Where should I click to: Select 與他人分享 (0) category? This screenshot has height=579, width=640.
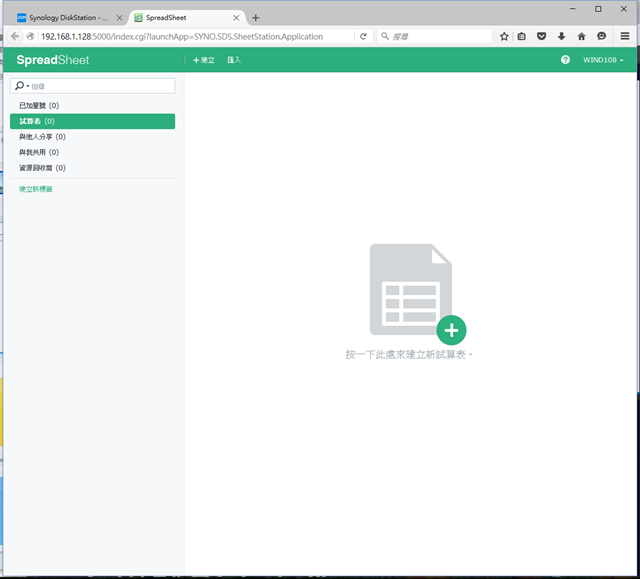[92, 137]
